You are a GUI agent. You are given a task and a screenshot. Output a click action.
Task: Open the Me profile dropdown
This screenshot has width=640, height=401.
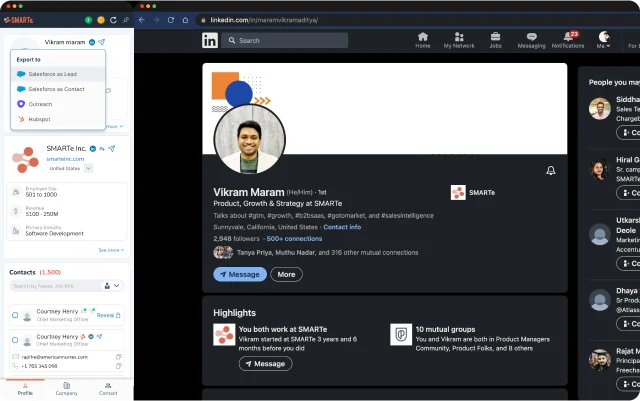point(604,40)
